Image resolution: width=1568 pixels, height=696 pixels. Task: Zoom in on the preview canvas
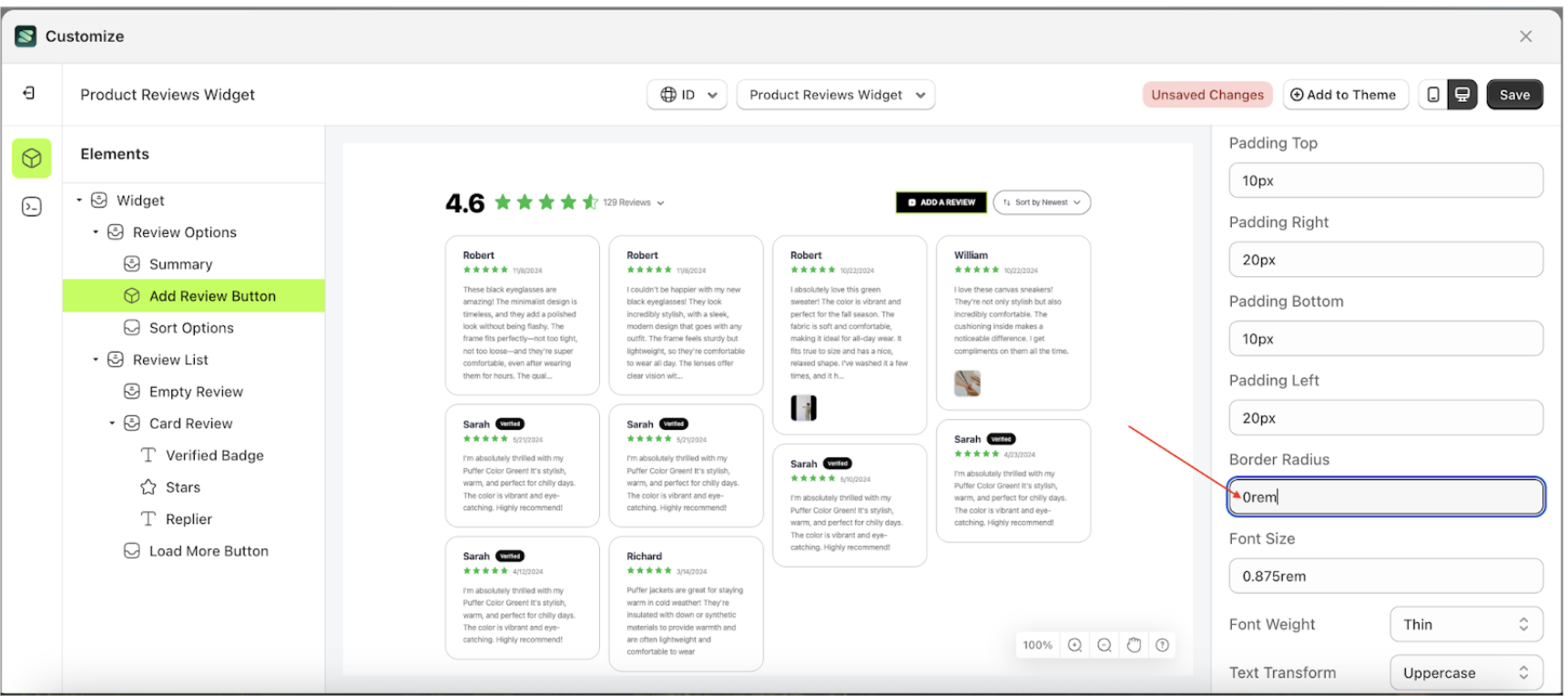pos(1074,645)
